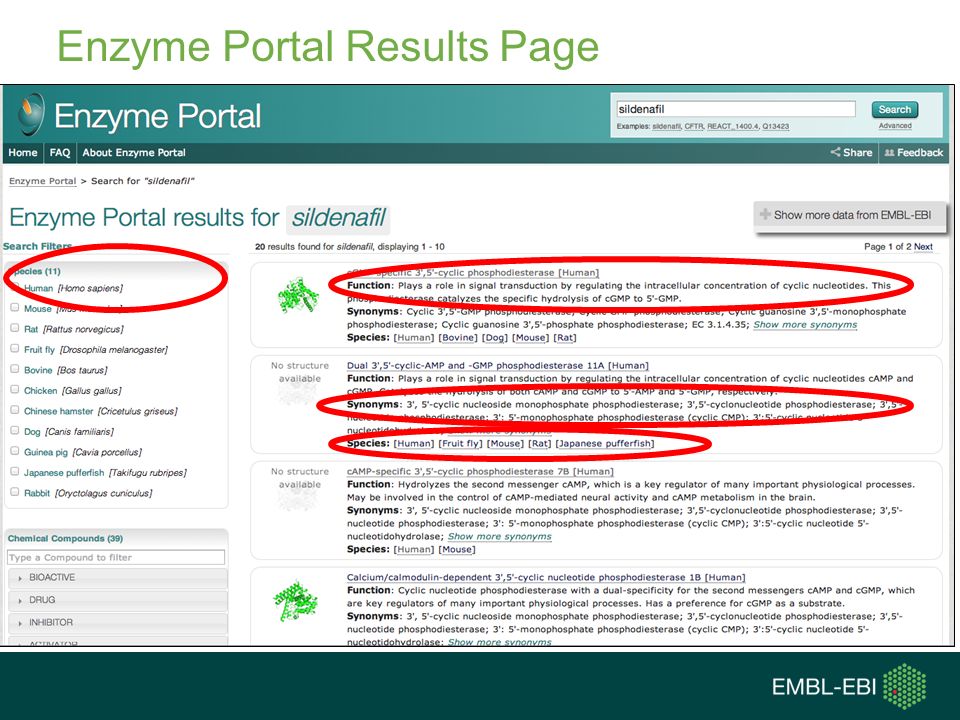960x720 pixels.
Task: Open the Feedback link with people icon
Action: pyautogui.click(x=914, y=152)
